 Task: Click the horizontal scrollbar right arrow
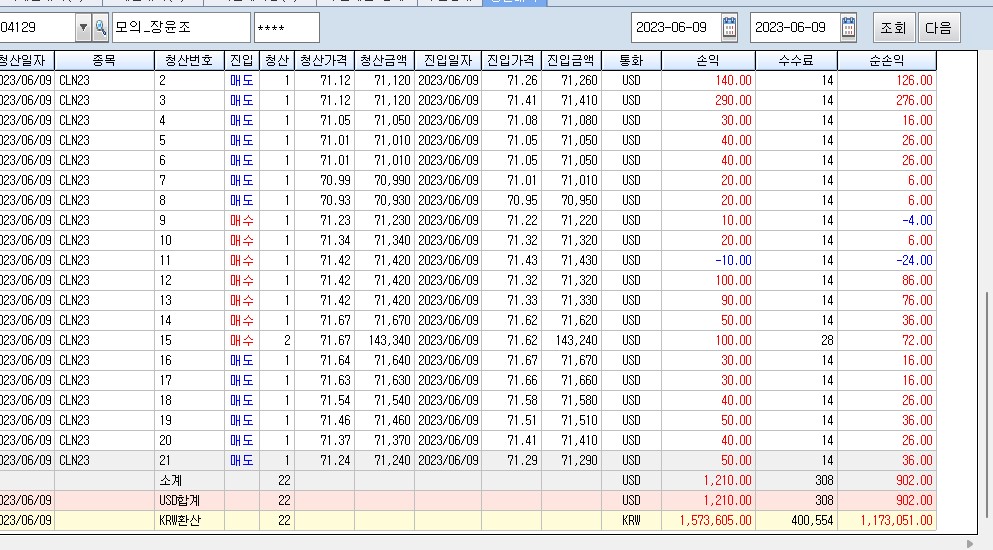968,543
